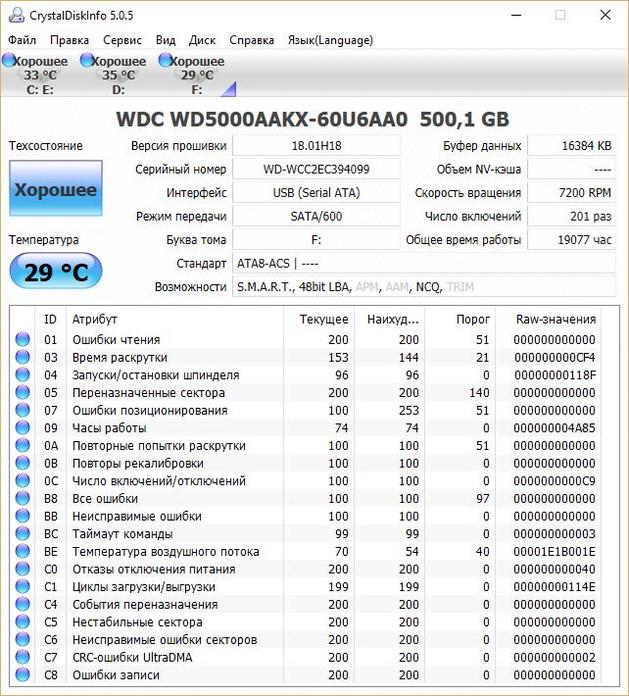Select the F: disk at 29 °C
Viewport: 629px width, 696px height.
(x=193, y=75)
